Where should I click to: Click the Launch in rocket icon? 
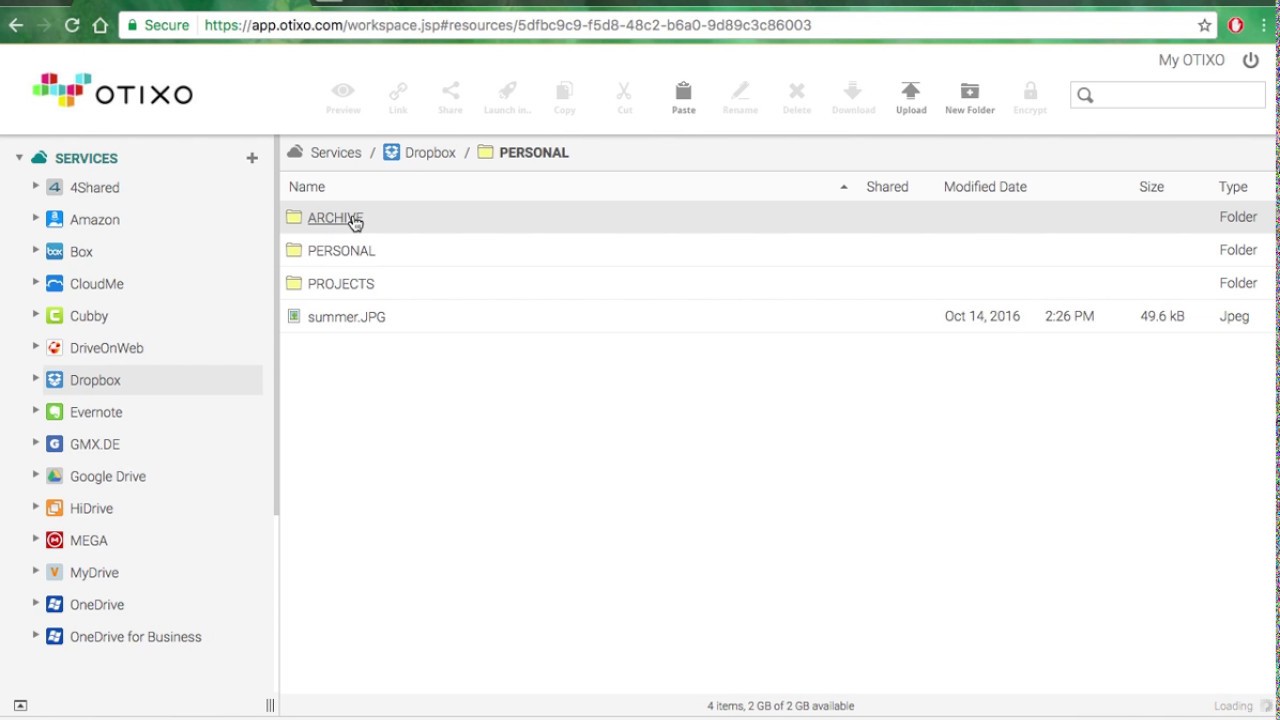point(507,91)
